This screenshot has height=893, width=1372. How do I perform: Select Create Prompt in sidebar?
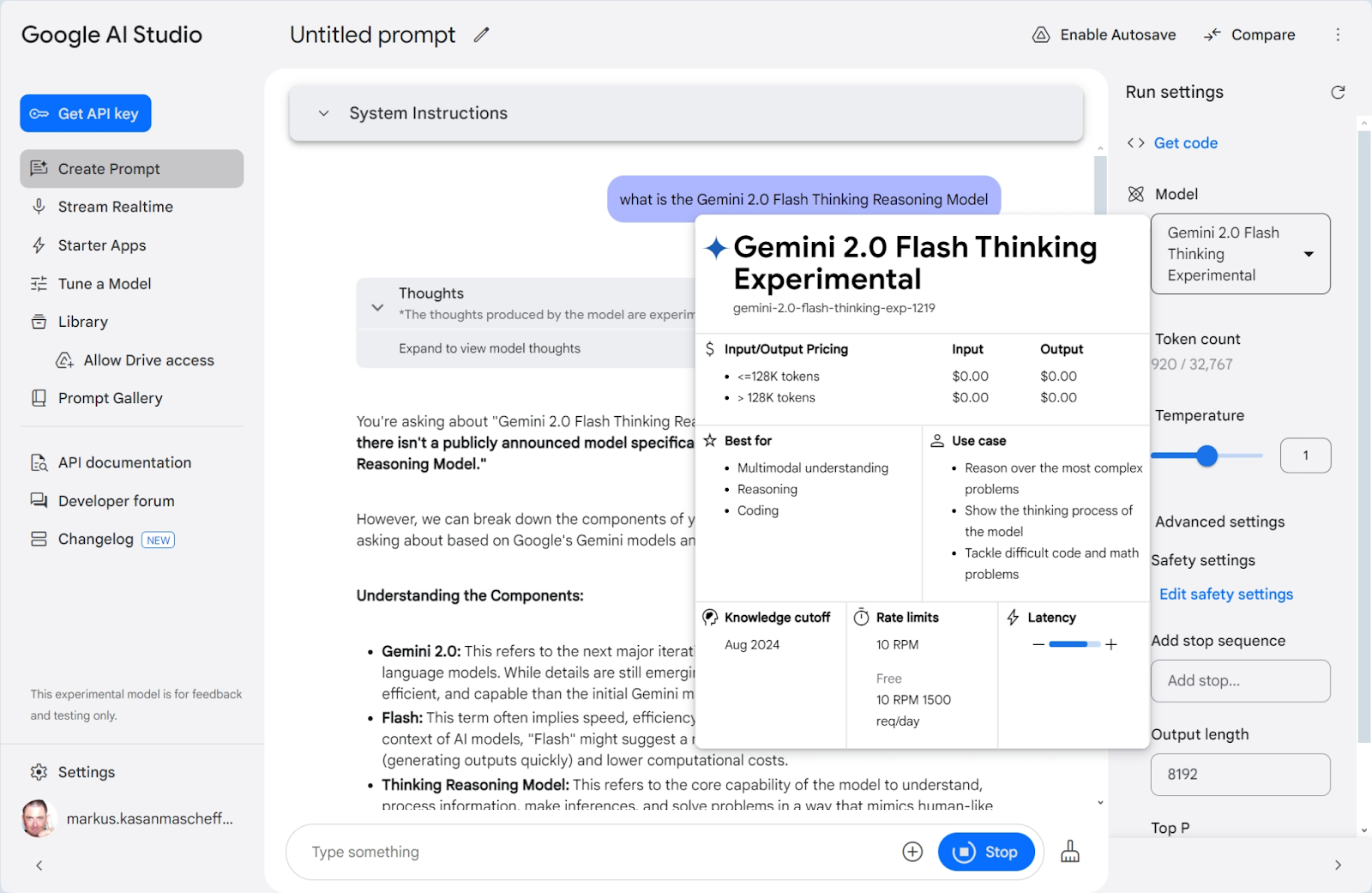pyautogui.click(x=132, y=169)
